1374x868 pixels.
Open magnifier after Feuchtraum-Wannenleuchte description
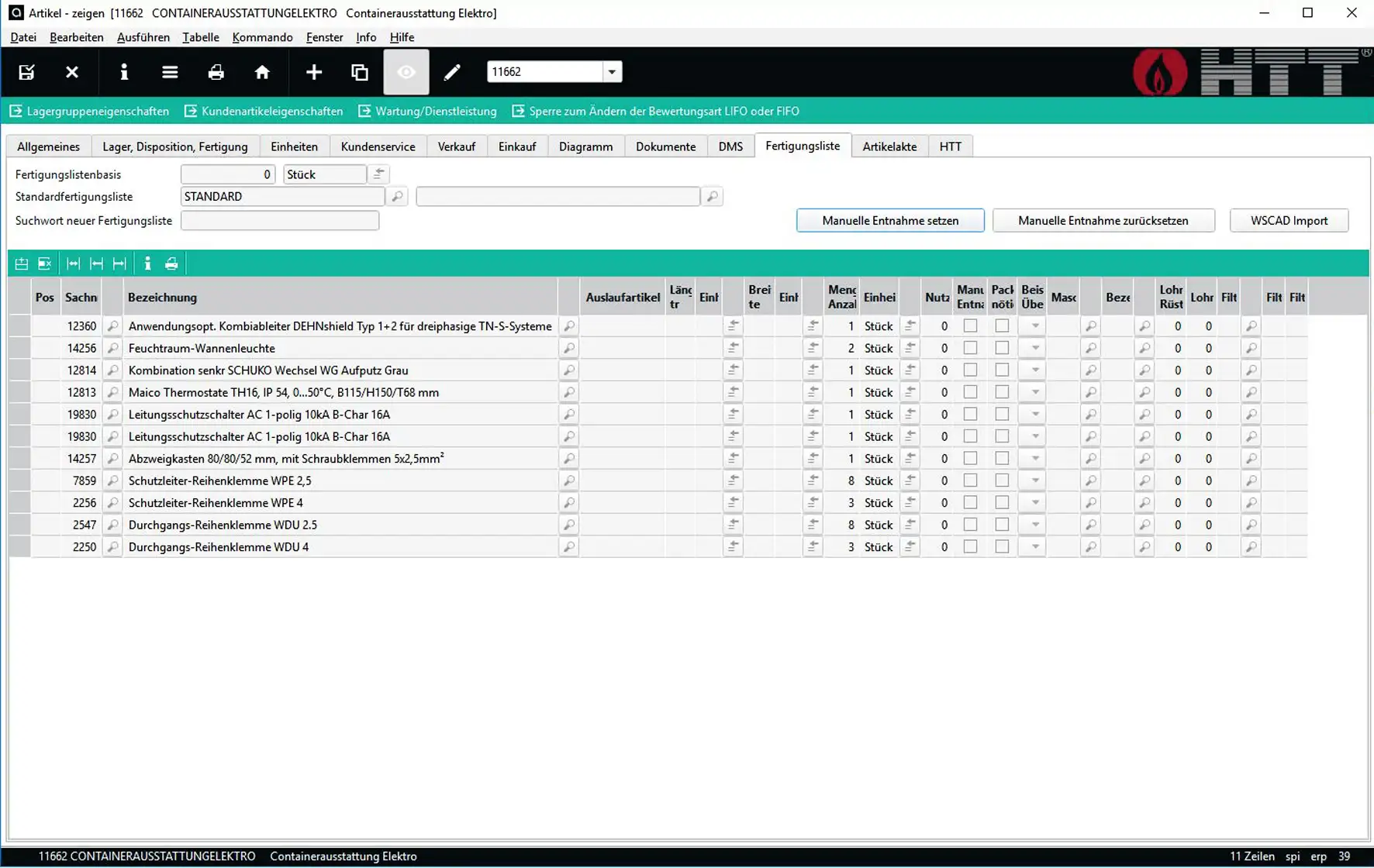[568, 348]
